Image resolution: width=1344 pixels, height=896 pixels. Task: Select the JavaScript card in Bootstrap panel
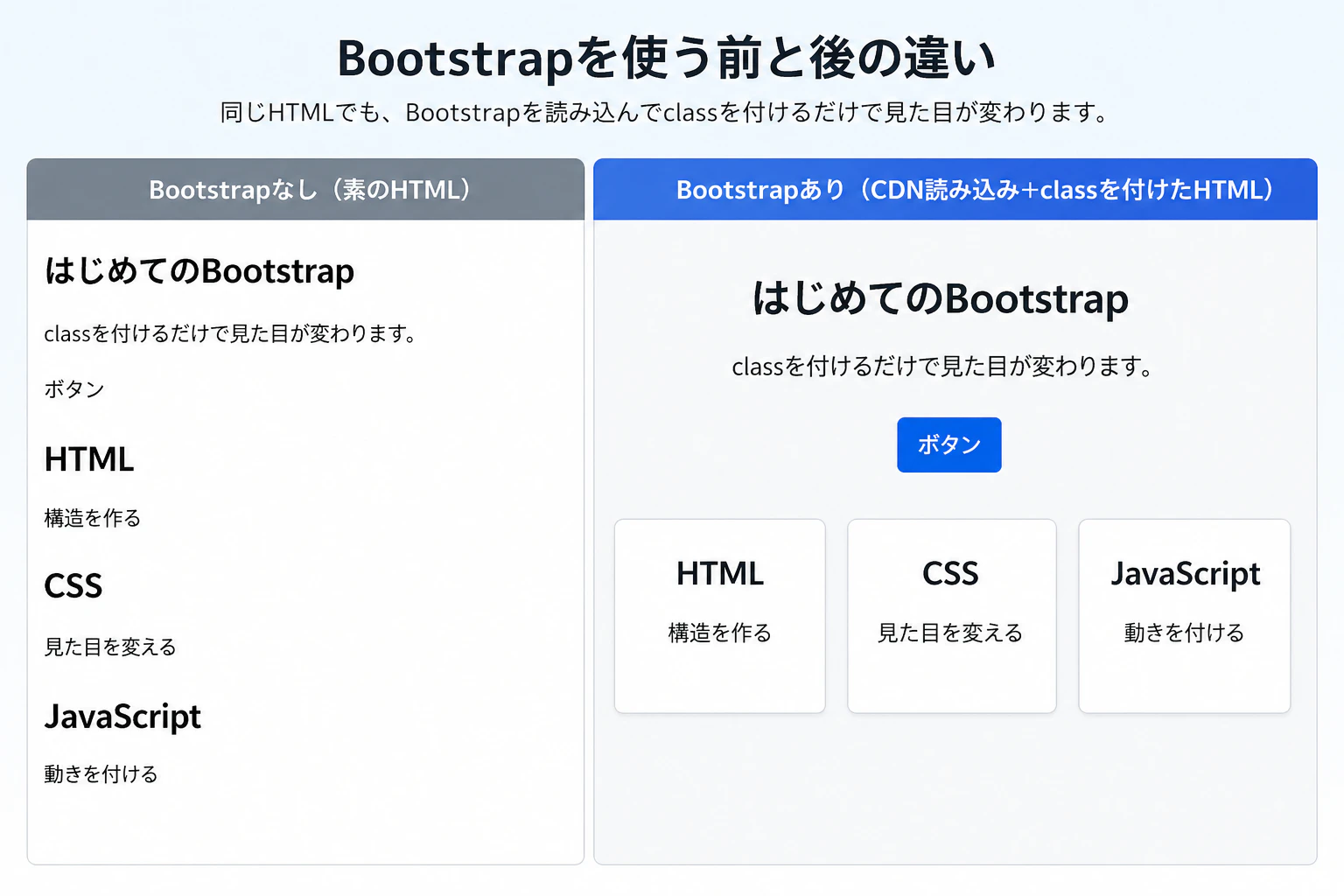[x=1184, y=616]
